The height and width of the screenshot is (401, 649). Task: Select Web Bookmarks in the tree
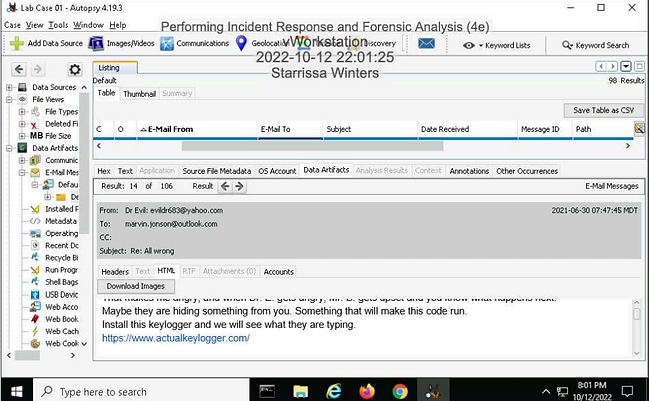(x=61, y=319)
